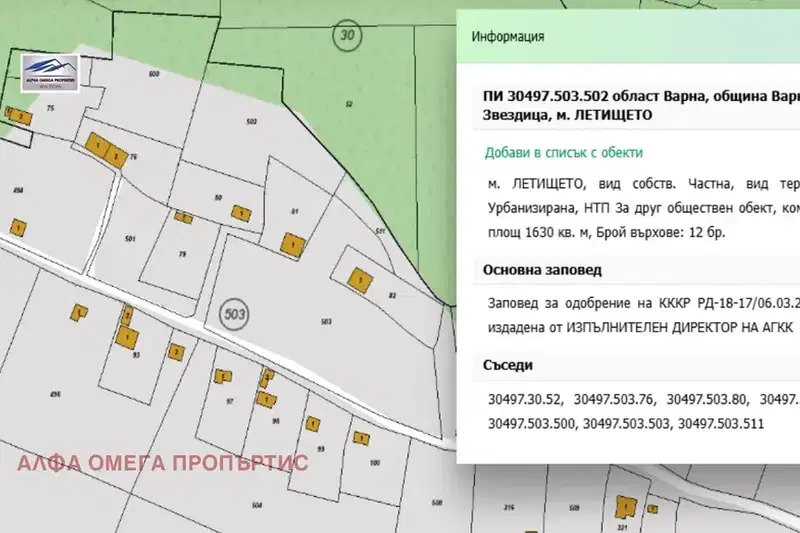This screenshot has height=533, width=800.
Task: Select parcel 97 label
Action: [230, 401]
